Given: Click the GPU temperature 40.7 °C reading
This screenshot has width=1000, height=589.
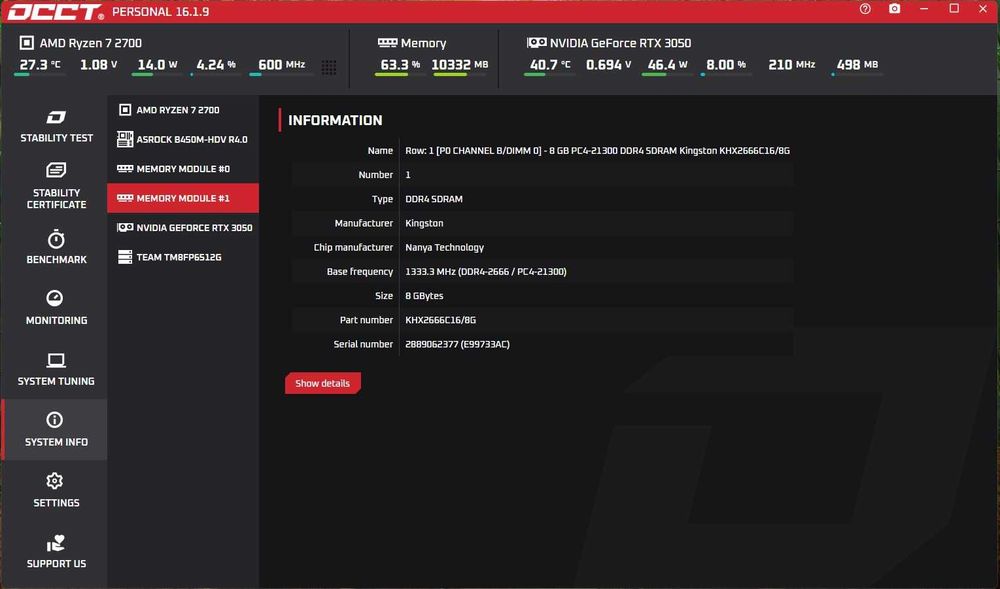Looking at the screenshot, I should pyautogui.click(x=550, y=64).
